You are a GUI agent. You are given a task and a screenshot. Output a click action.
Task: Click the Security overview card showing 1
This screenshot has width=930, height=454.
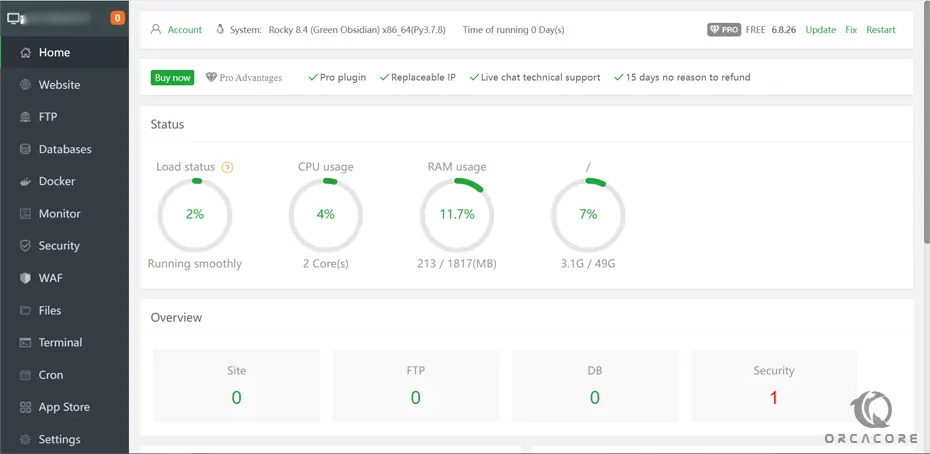click(773, 384)
